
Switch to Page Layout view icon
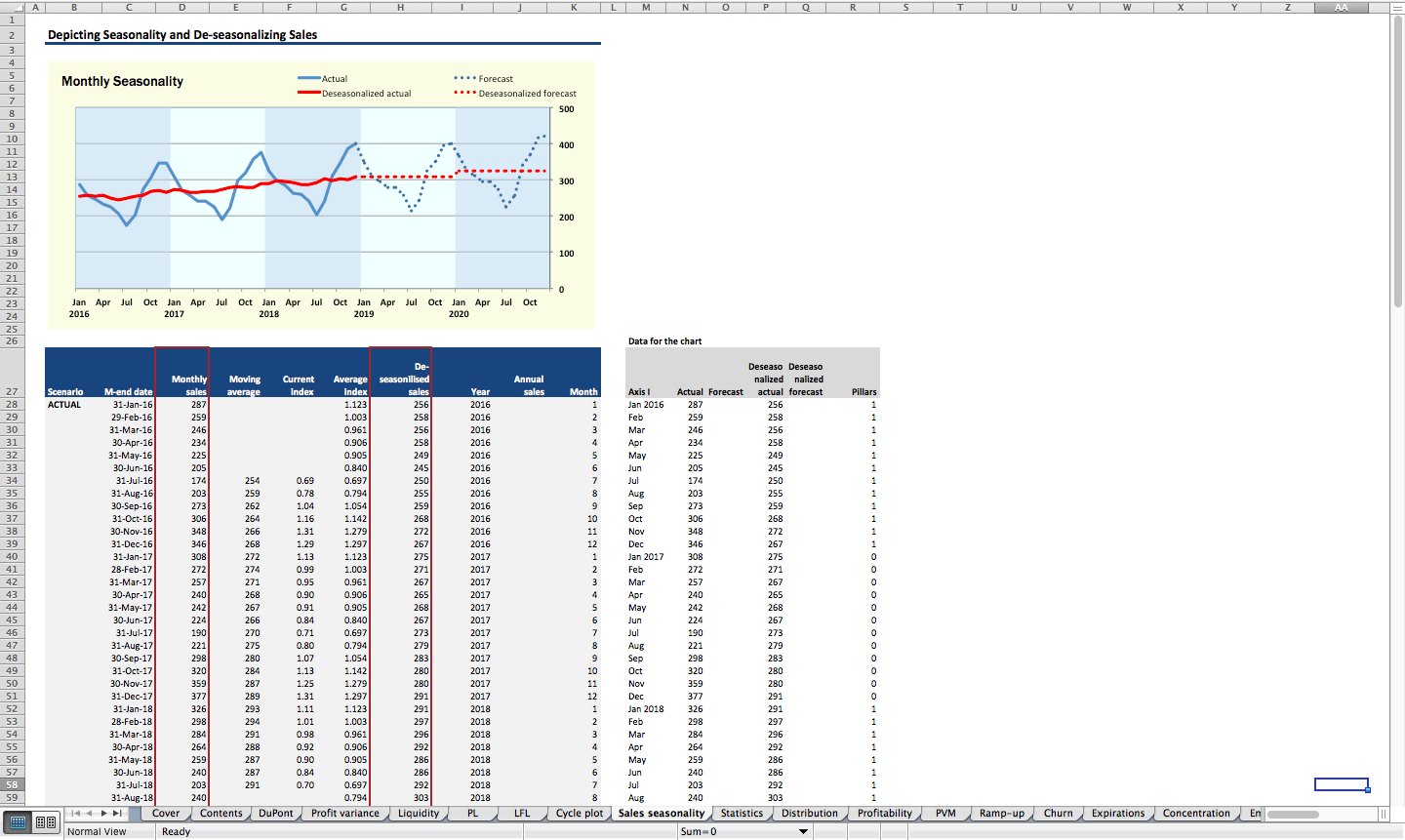[46, 822]
